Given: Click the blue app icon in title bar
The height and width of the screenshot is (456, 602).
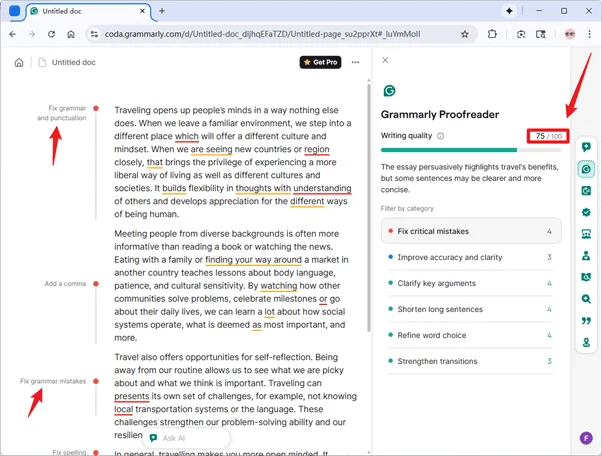Looking at the screenshot, I should click(15, 11).
